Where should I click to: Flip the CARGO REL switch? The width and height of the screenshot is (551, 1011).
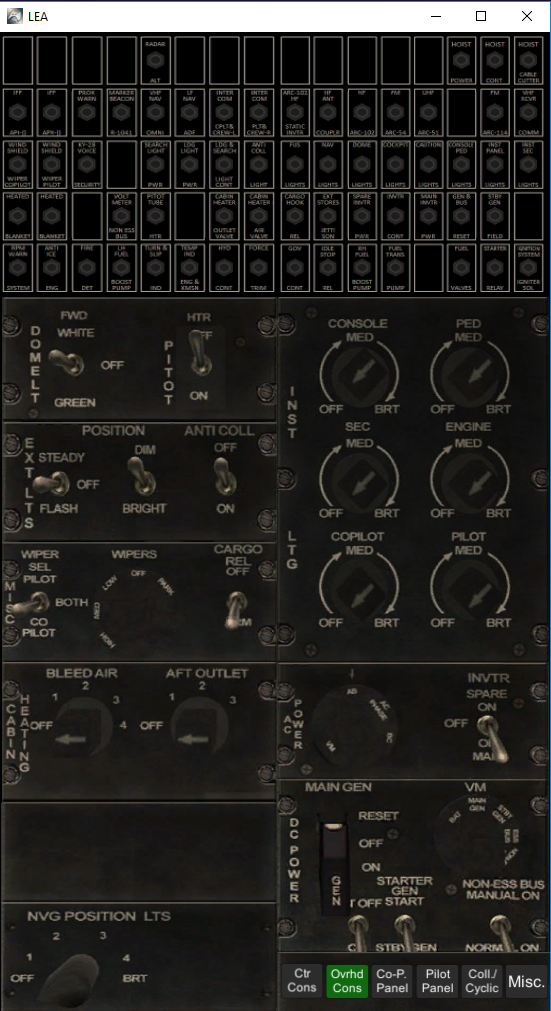pos(236,610)
